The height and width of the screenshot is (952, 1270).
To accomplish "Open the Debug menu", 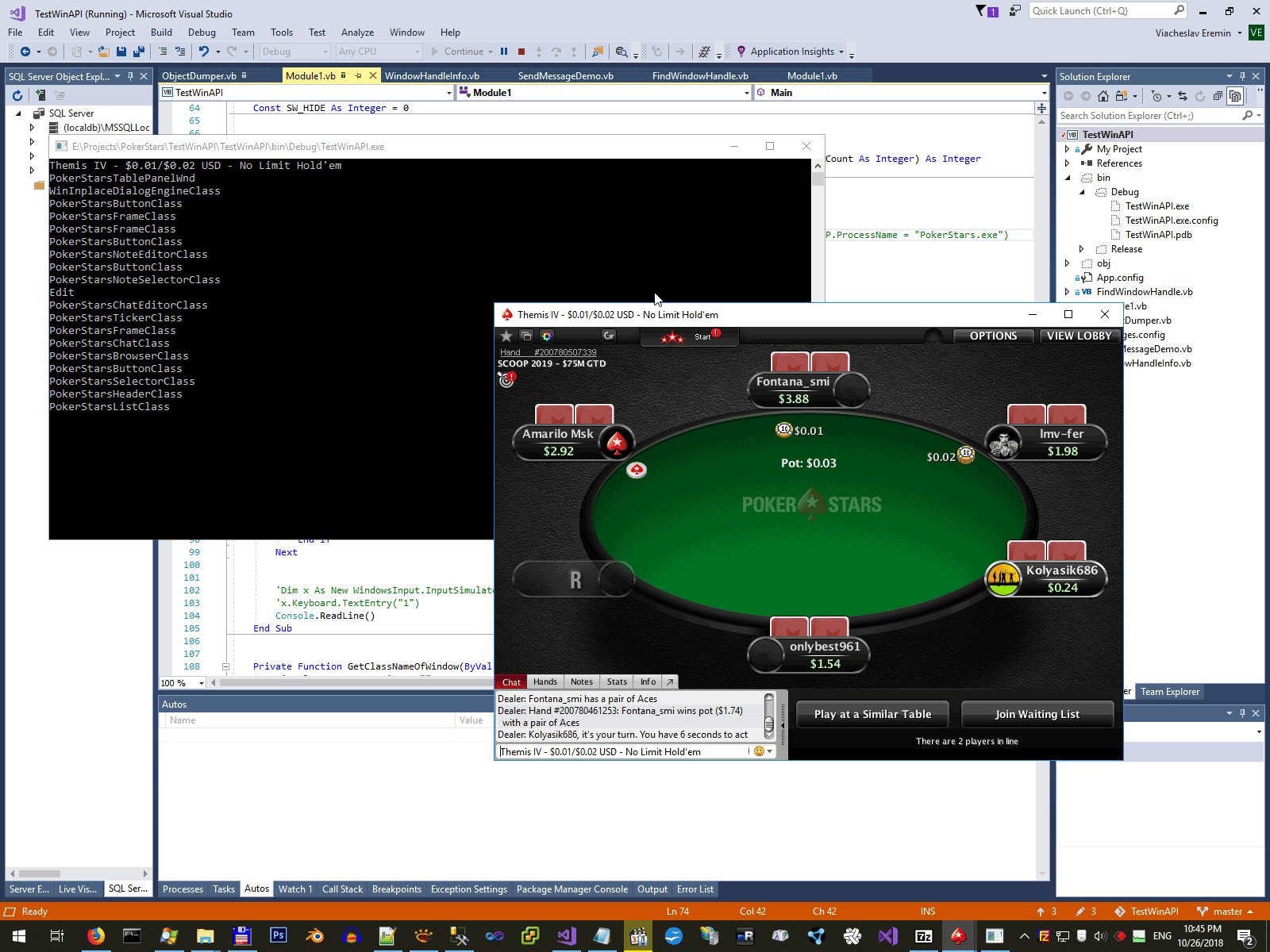I will click(x=202, y=33).
